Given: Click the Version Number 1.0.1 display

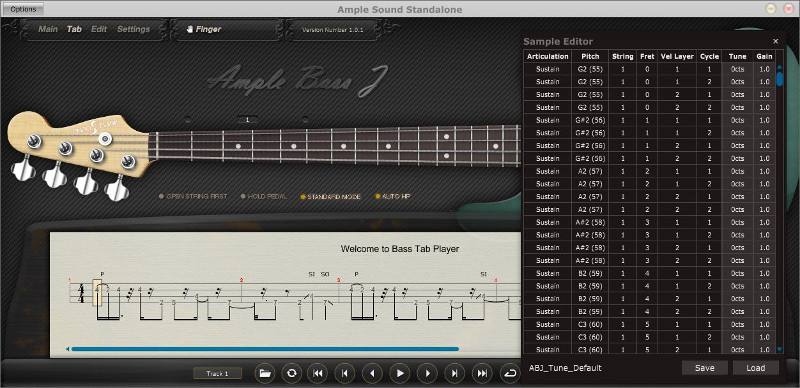Looking at the screenshot, I should point(333,30).
